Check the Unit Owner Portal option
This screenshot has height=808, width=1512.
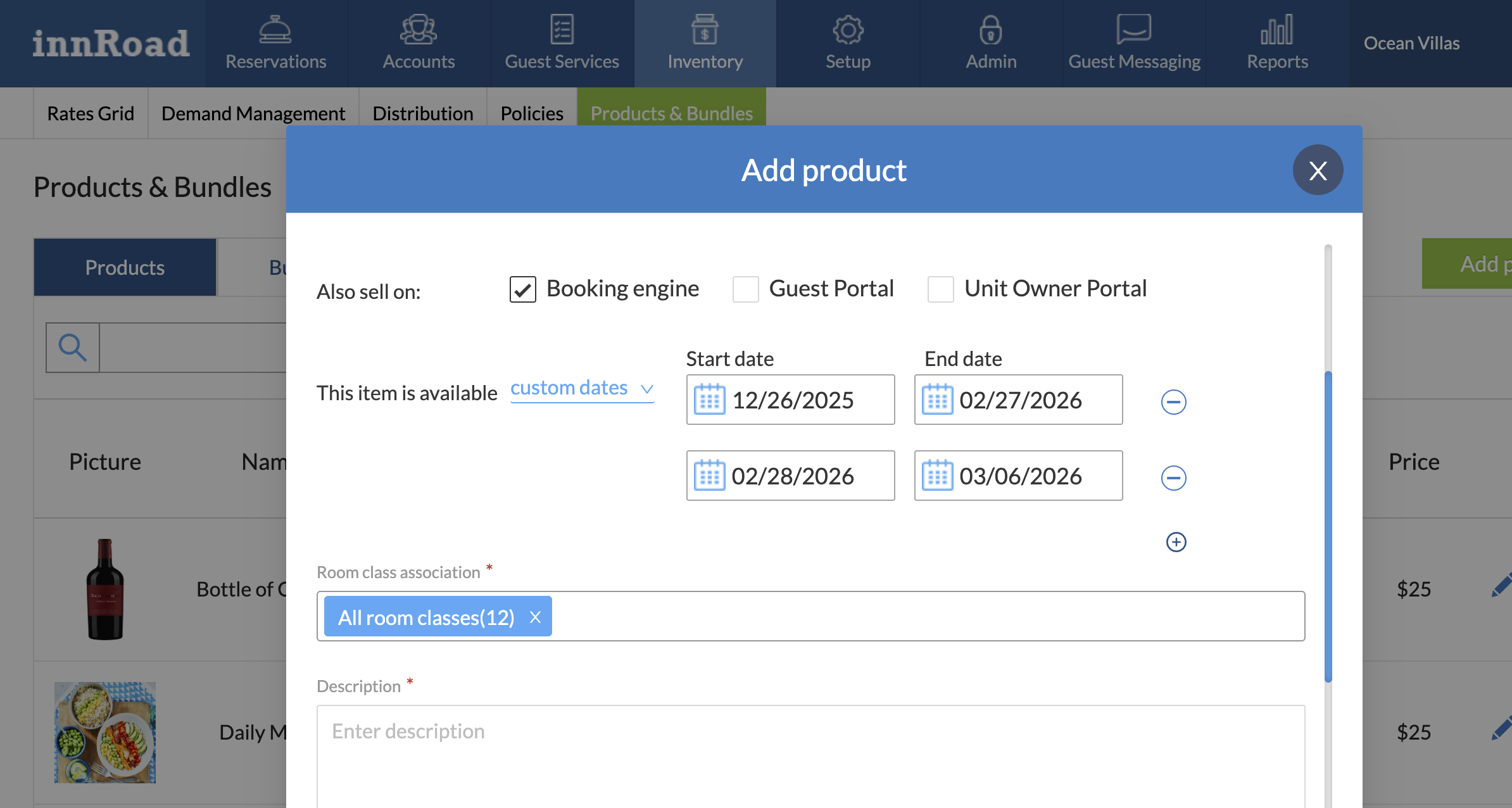(940, 289)
